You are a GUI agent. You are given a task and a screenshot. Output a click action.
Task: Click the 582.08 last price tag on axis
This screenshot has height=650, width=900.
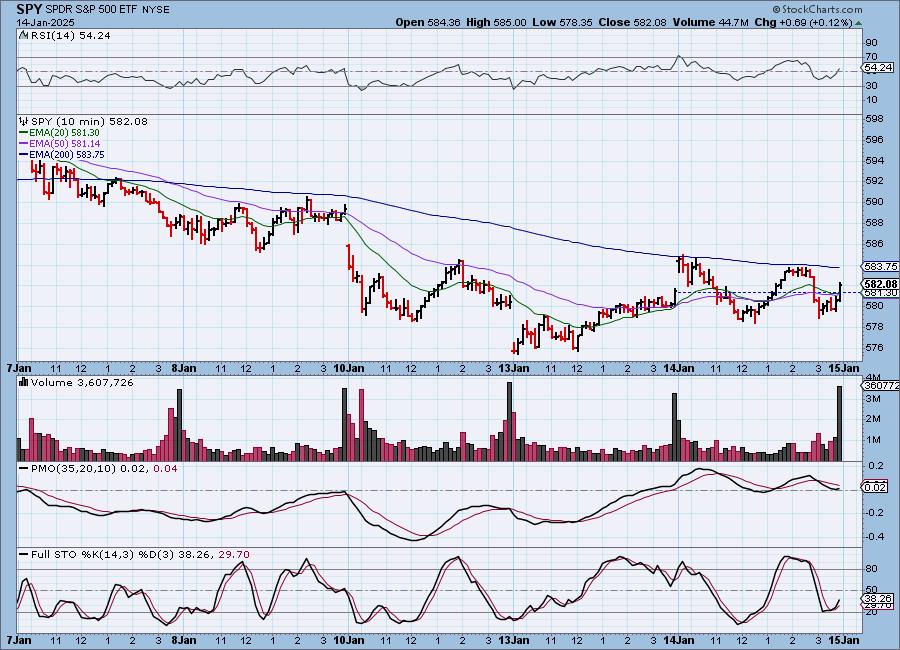point(880,284)
